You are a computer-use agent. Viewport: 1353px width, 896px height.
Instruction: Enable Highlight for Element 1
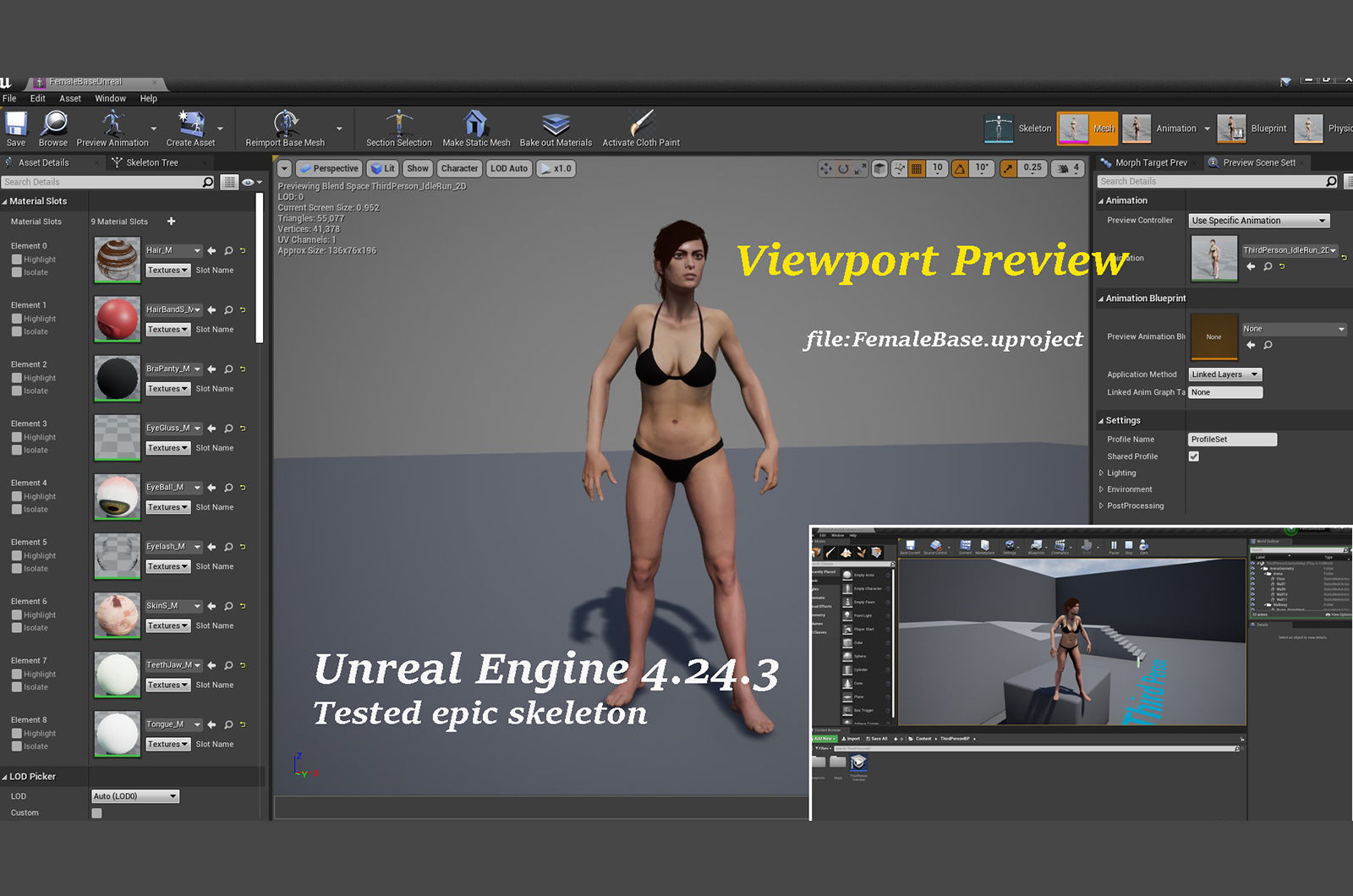click(x=16, y=319)
